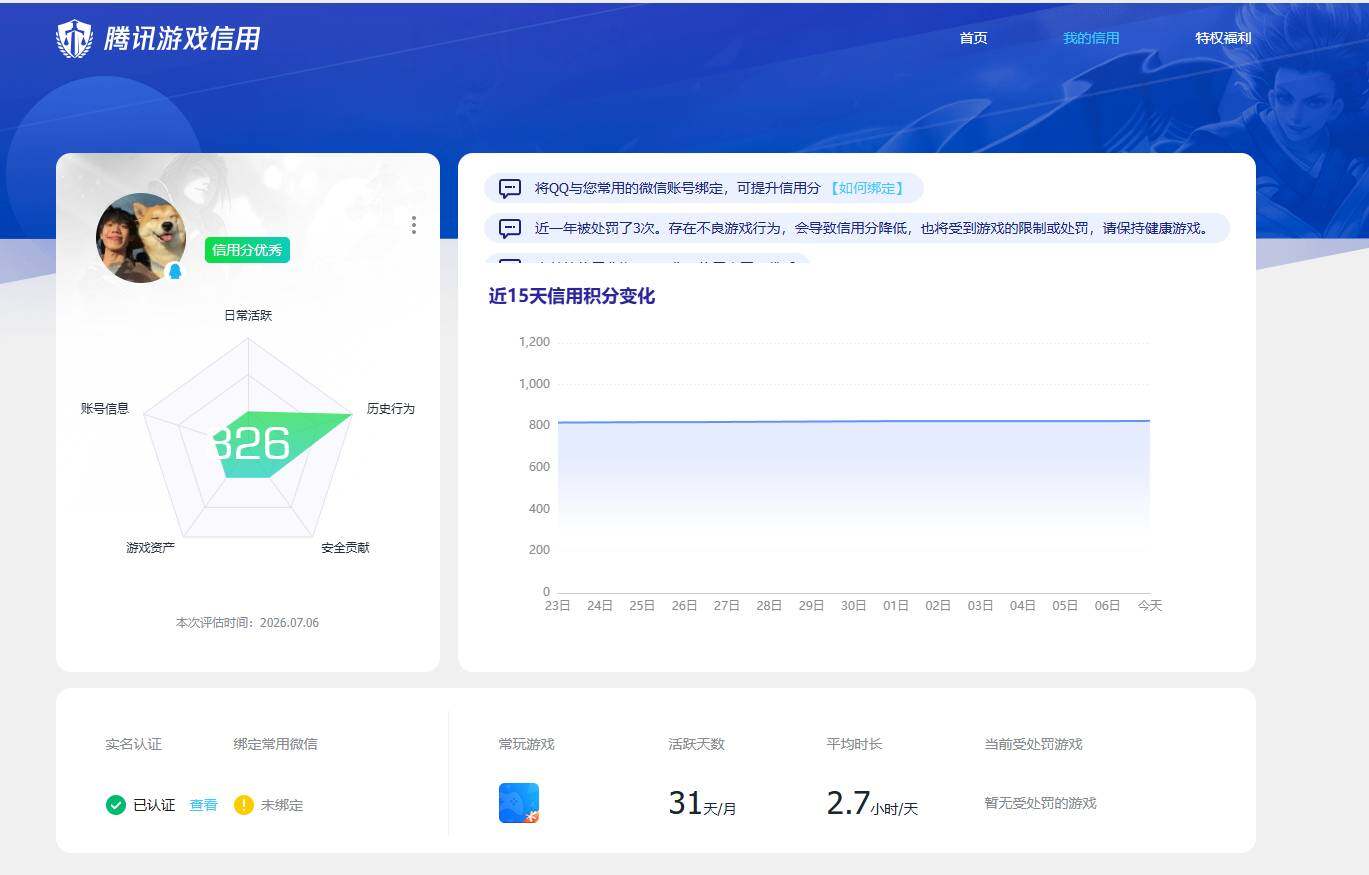The image size is (1369, 875).
Task: Click the 查看 link next to 已认证
Action: click(x=203, y=805)
